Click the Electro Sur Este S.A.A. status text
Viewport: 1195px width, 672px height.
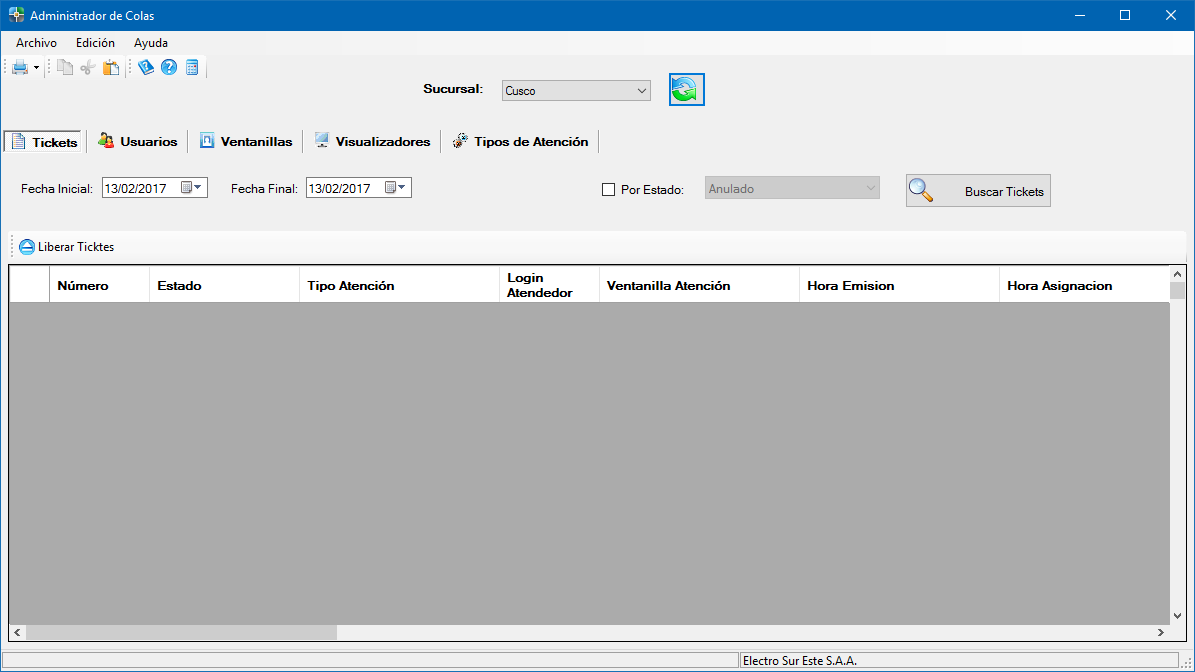coord(799,661)
